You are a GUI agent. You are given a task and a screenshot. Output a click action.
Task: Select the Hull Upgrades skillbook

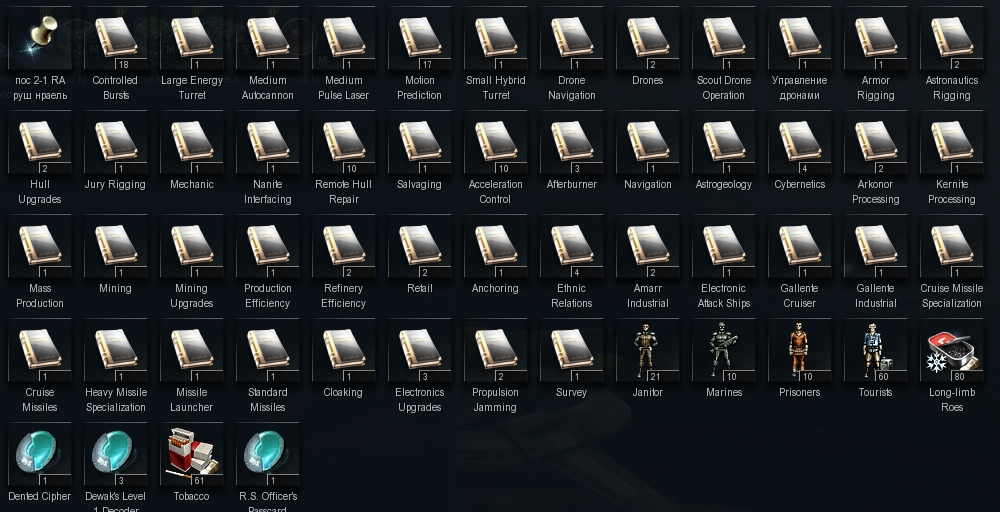[40, 142]
